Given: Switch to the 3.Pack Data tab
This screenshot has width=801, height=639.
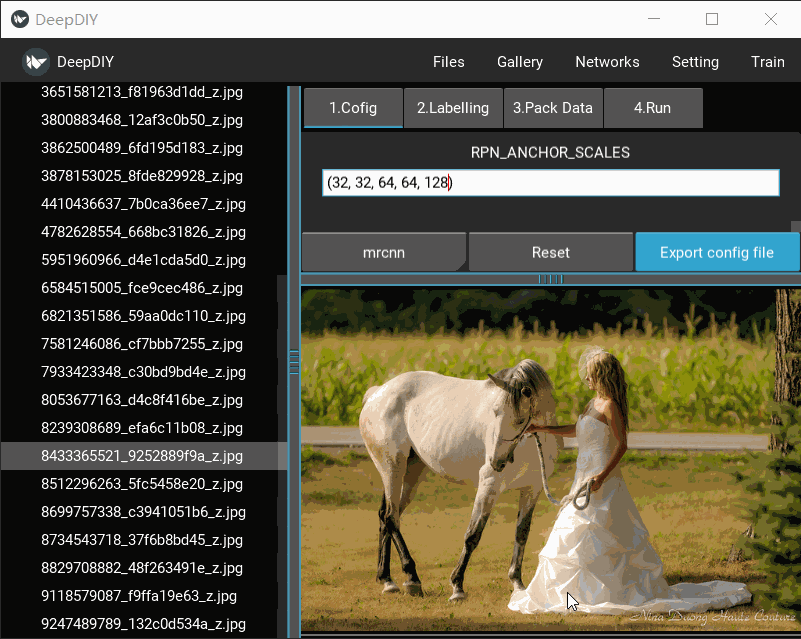Looking at the screenshot, I should [553, 108].
